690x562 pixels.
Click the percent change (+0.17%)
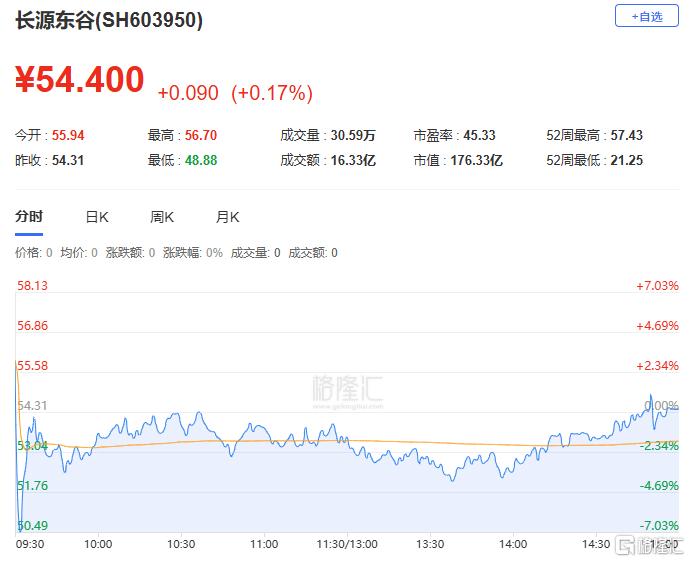[x=272, y=93]
